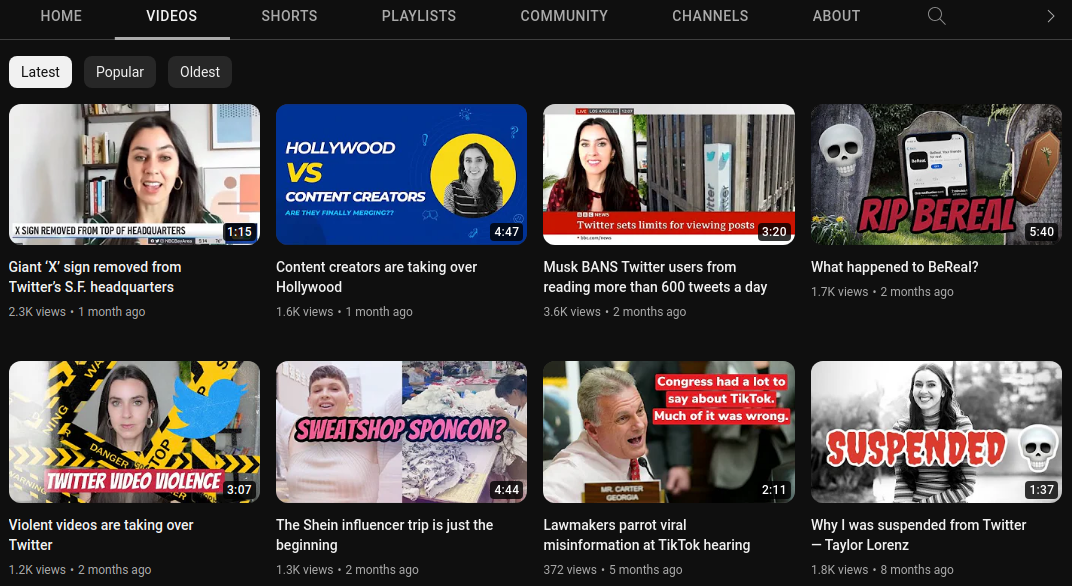The height and width of the screenshot is (586, 1072).
Task: Open "Musk BANS Twitter users" video title
Action: click(x=655, y=277)
